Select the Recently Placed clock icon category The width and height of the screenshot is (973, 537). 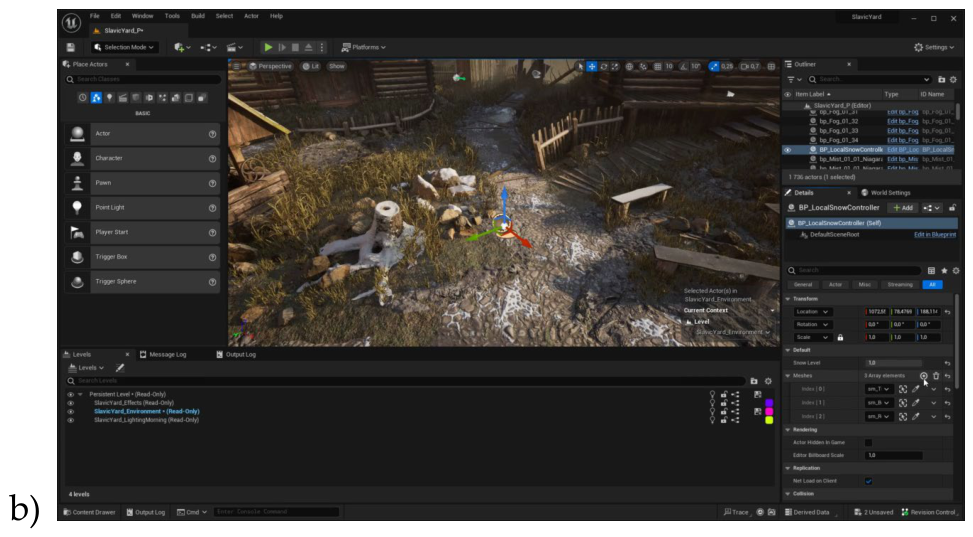tap(83, 98)
